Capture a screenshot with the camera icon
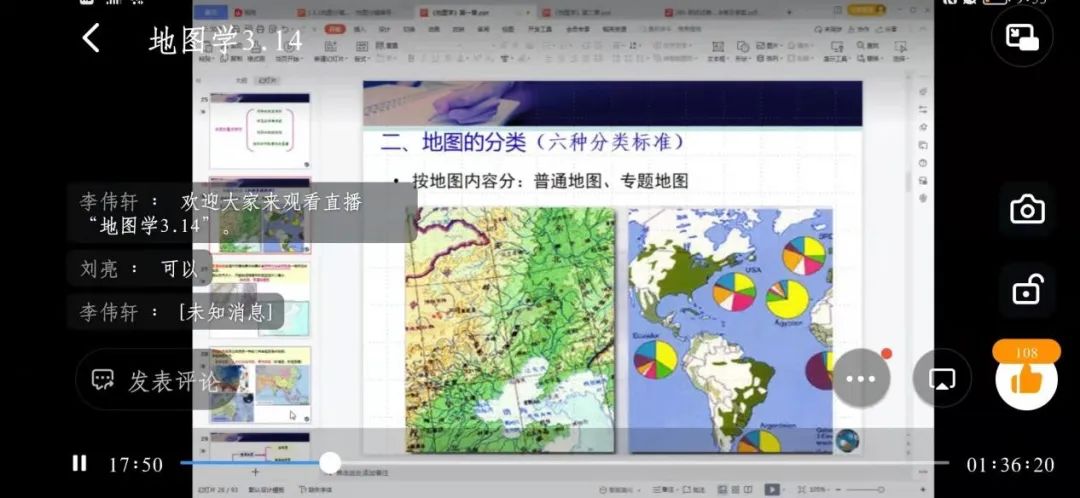This screenshot has width=1080, height=498. (x=1027, y=209)
